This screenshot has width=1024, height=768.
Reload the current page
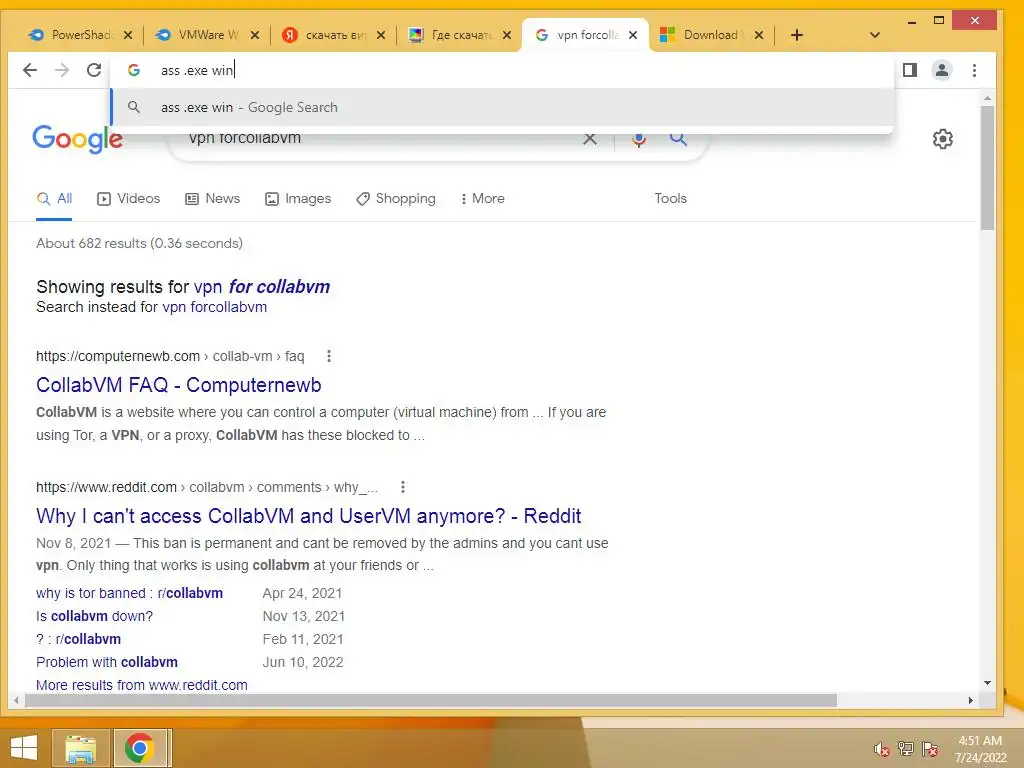tap(94, 70)
